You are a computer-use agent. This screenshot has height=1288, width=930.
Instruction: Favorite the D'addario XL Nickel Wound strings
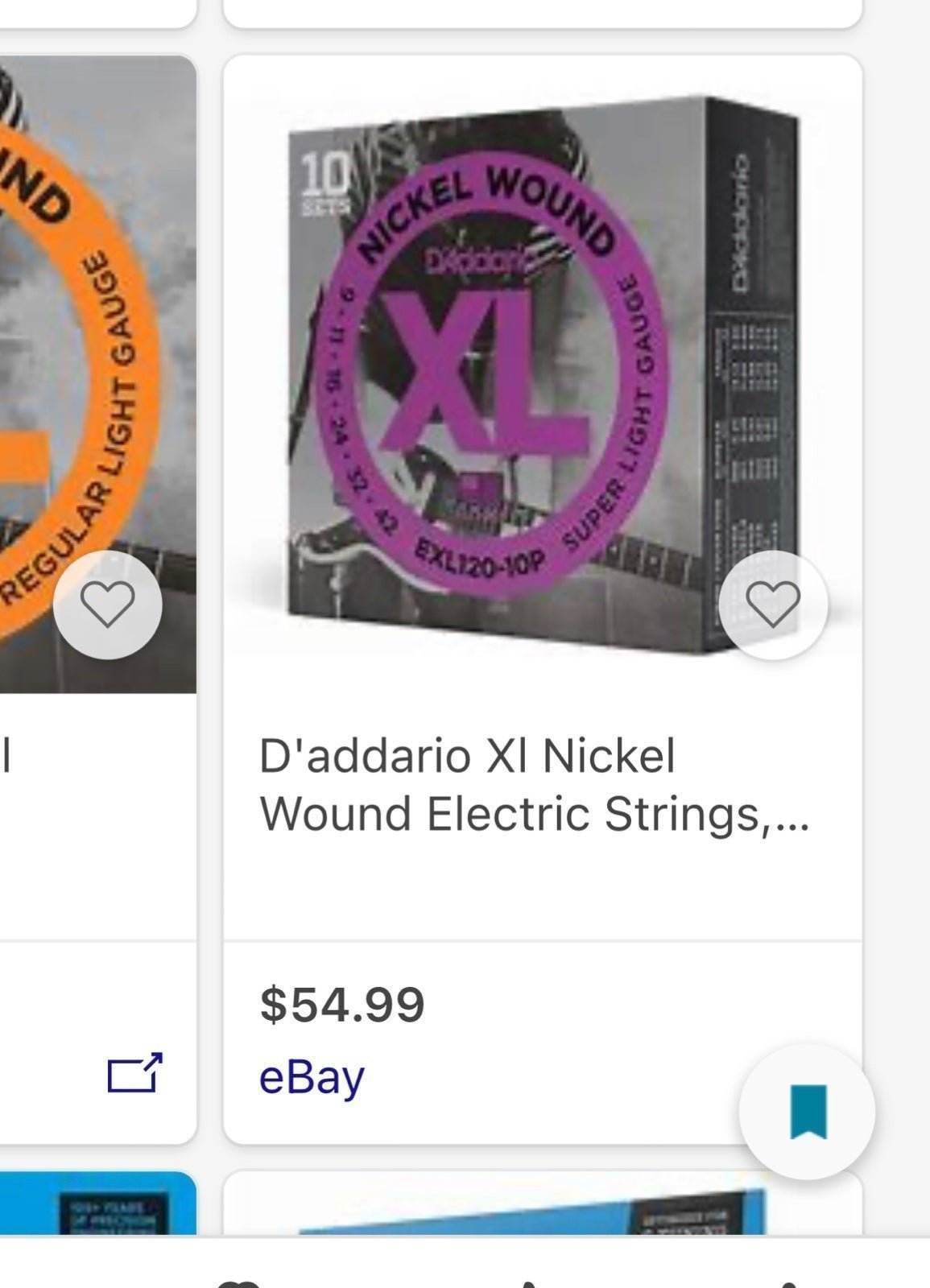pyautogui.click(x=773, y=605)
